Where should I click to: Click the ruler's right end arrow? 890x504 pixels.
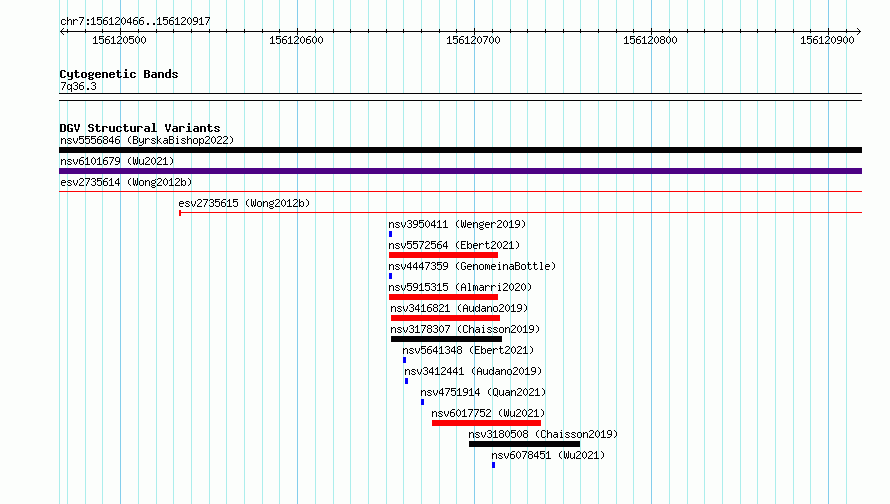click(x=859, y=32)
